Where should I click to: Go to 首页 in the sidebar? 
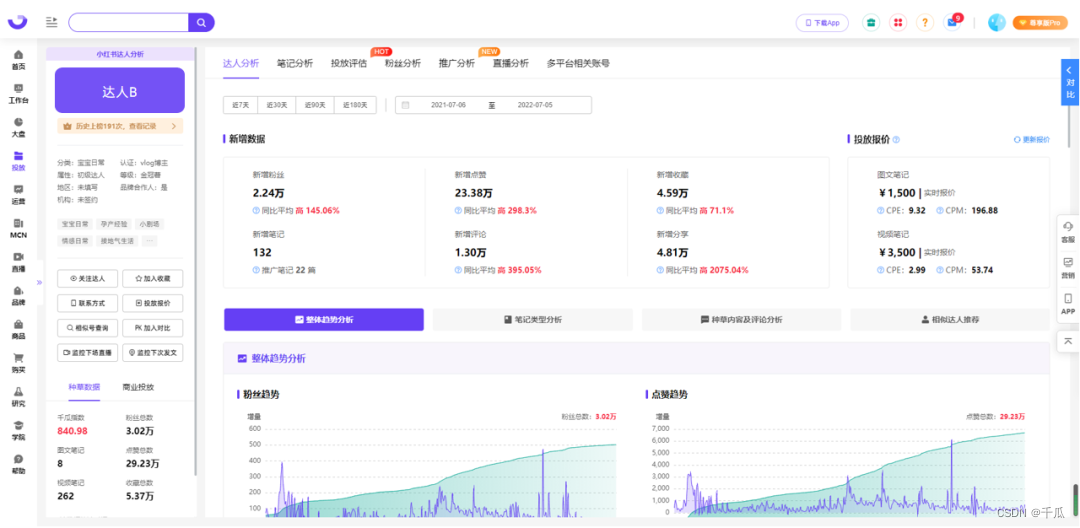(x=19, y=60)
